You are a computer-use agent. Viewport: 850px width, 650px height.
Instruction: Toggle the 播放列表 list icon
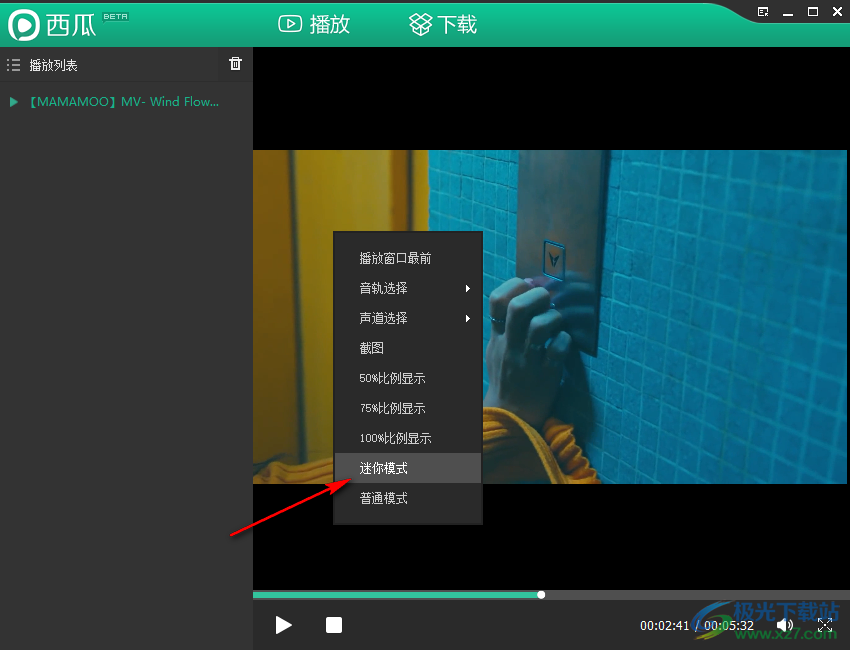pos(14,65)
